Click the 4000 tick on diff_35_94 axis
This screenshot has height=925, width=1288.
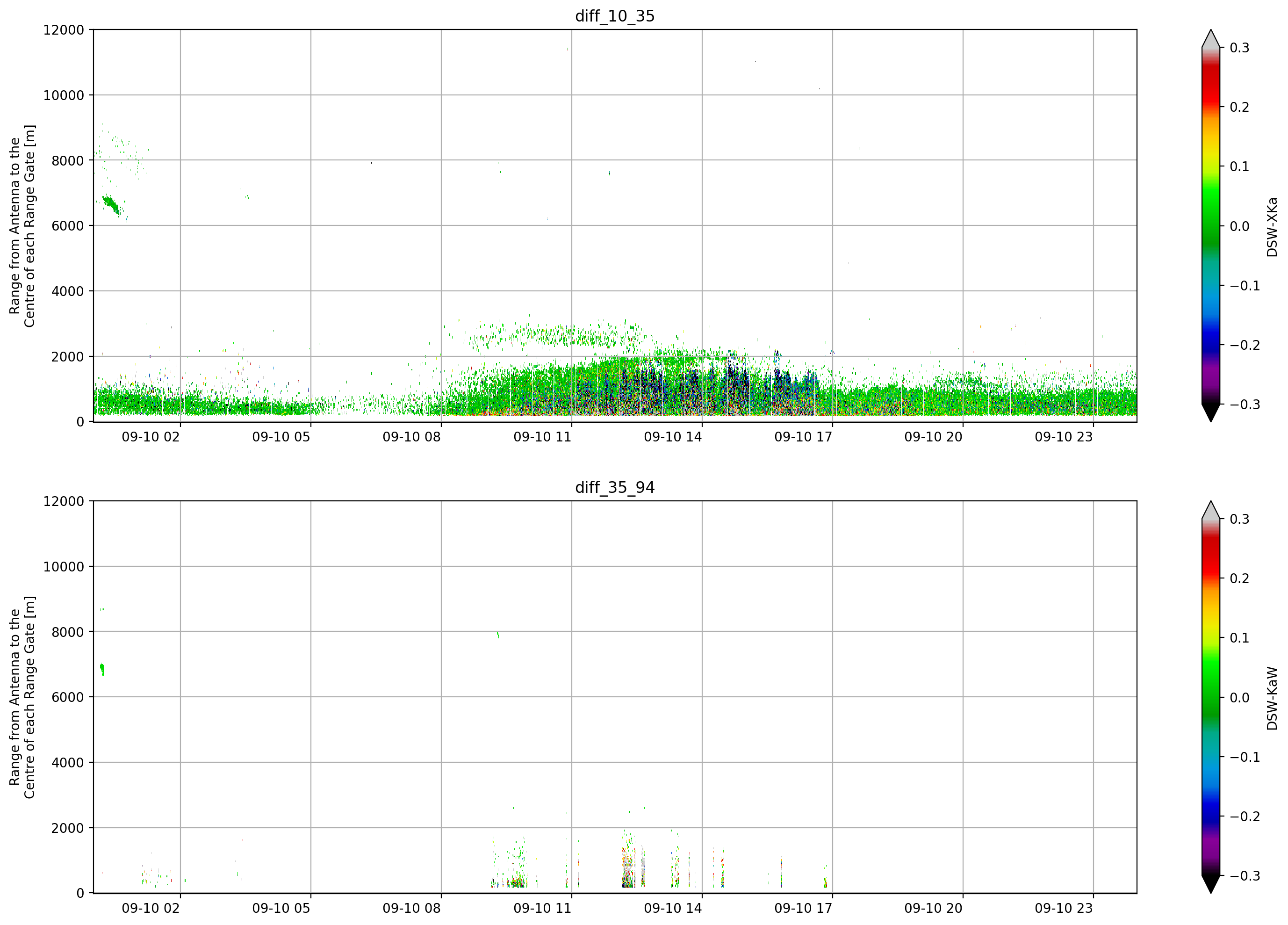point(68,763)
